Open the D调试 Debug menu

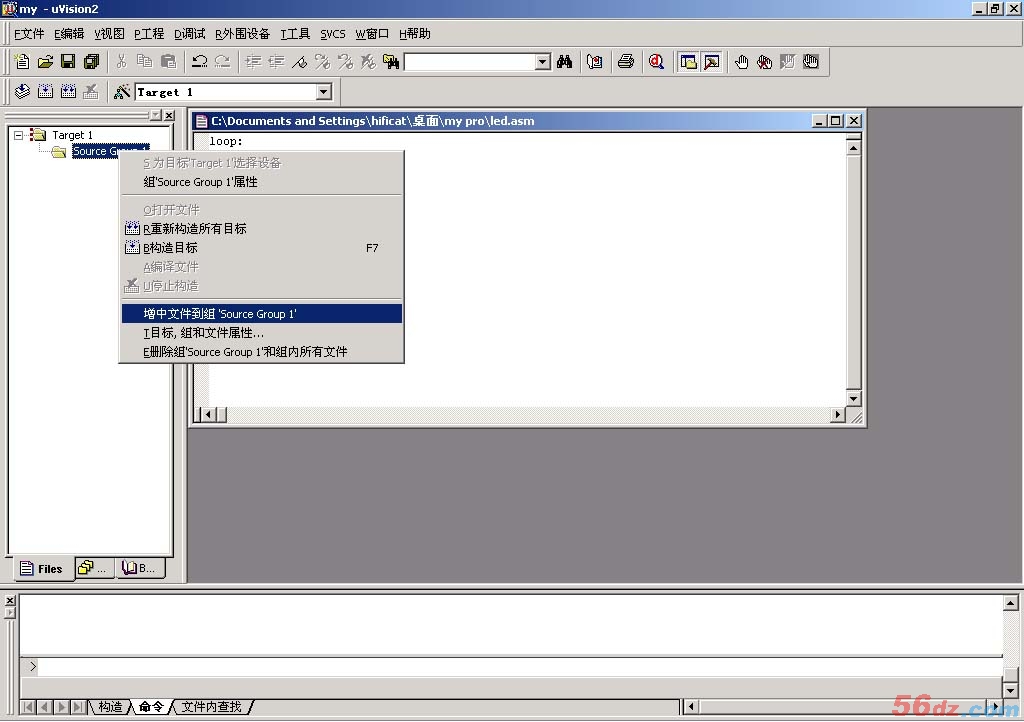tap(189, 34)
